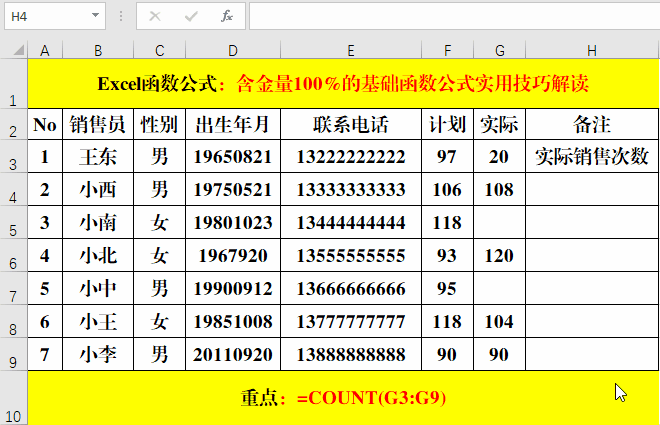The height and width of the screenshot is (425, 660).
Task: Click cell with '实际销售次数'
Action: pos(592,156)
